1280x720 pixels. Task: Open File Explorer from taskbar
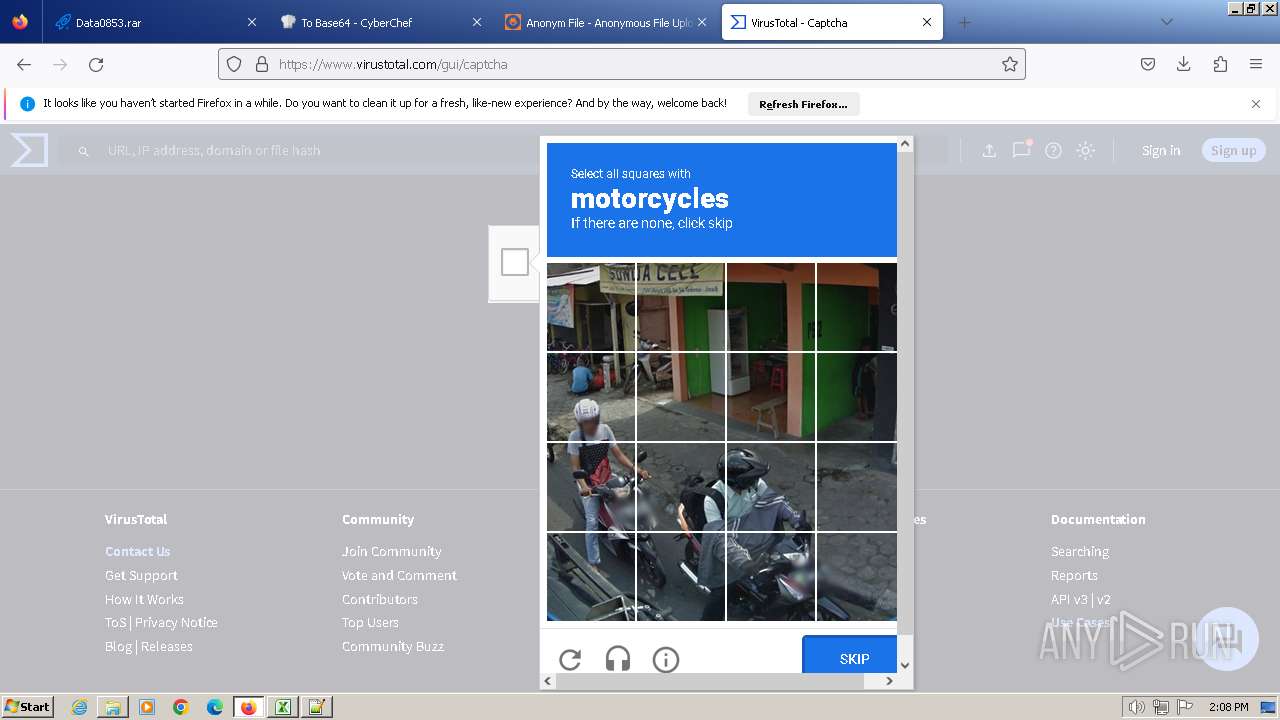(113, 707)
